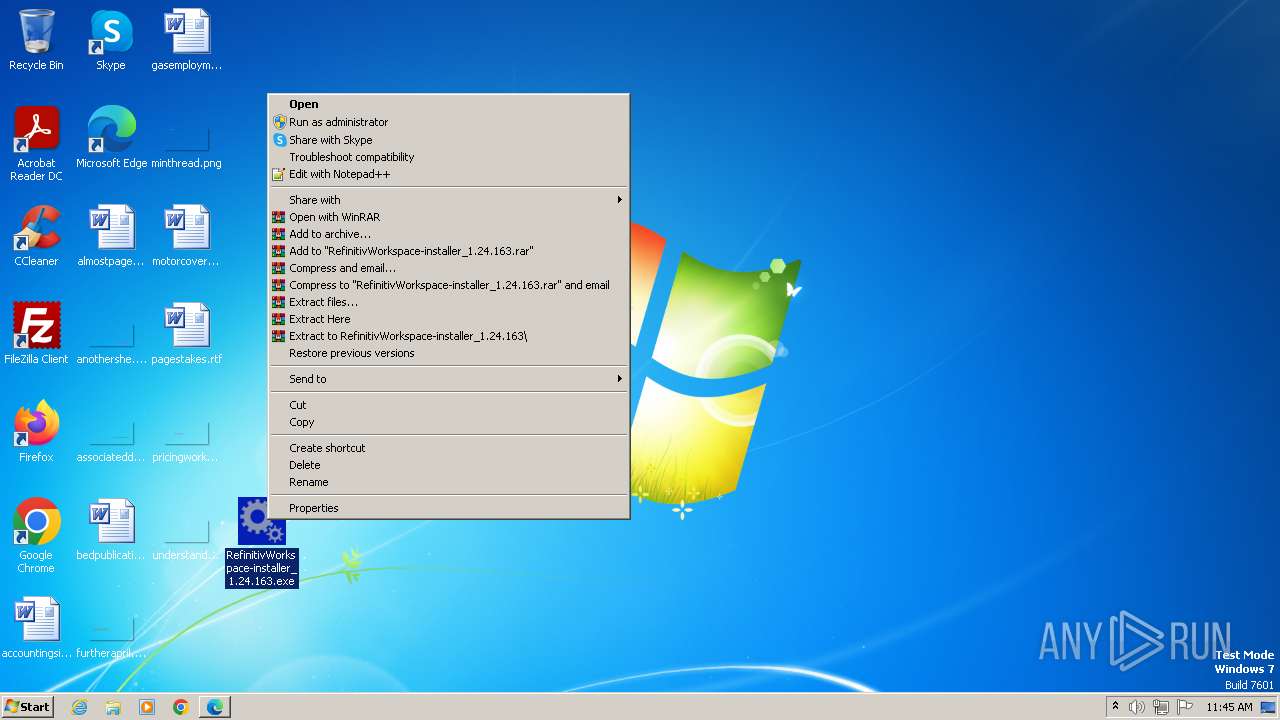Select the RefinitivWorkspace-installer exe icon
Screen dimensions: 1280x720
click(x=261, y=542)
